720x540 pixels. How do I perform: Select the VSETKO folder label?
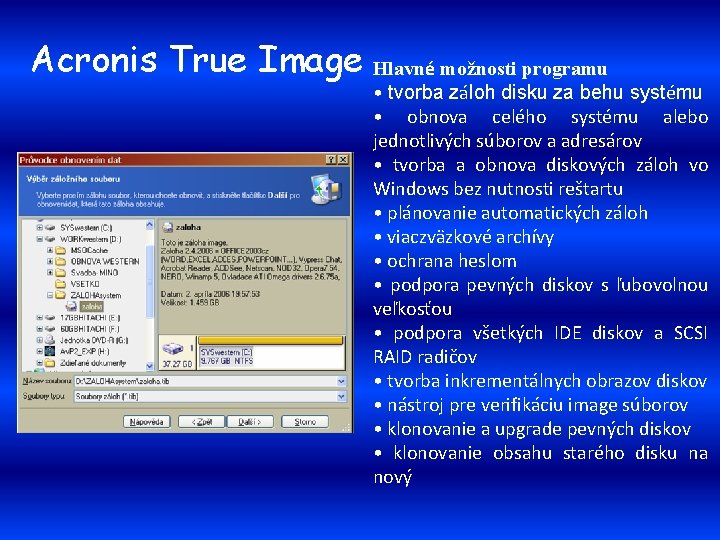[x=85, y=284]
